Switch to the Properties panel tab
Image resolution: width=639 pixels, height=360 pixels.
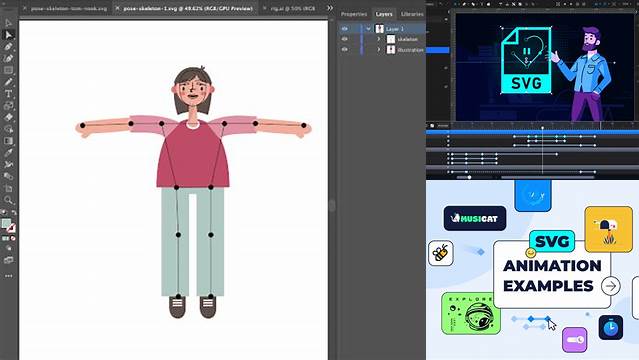(x=354, y=14)
